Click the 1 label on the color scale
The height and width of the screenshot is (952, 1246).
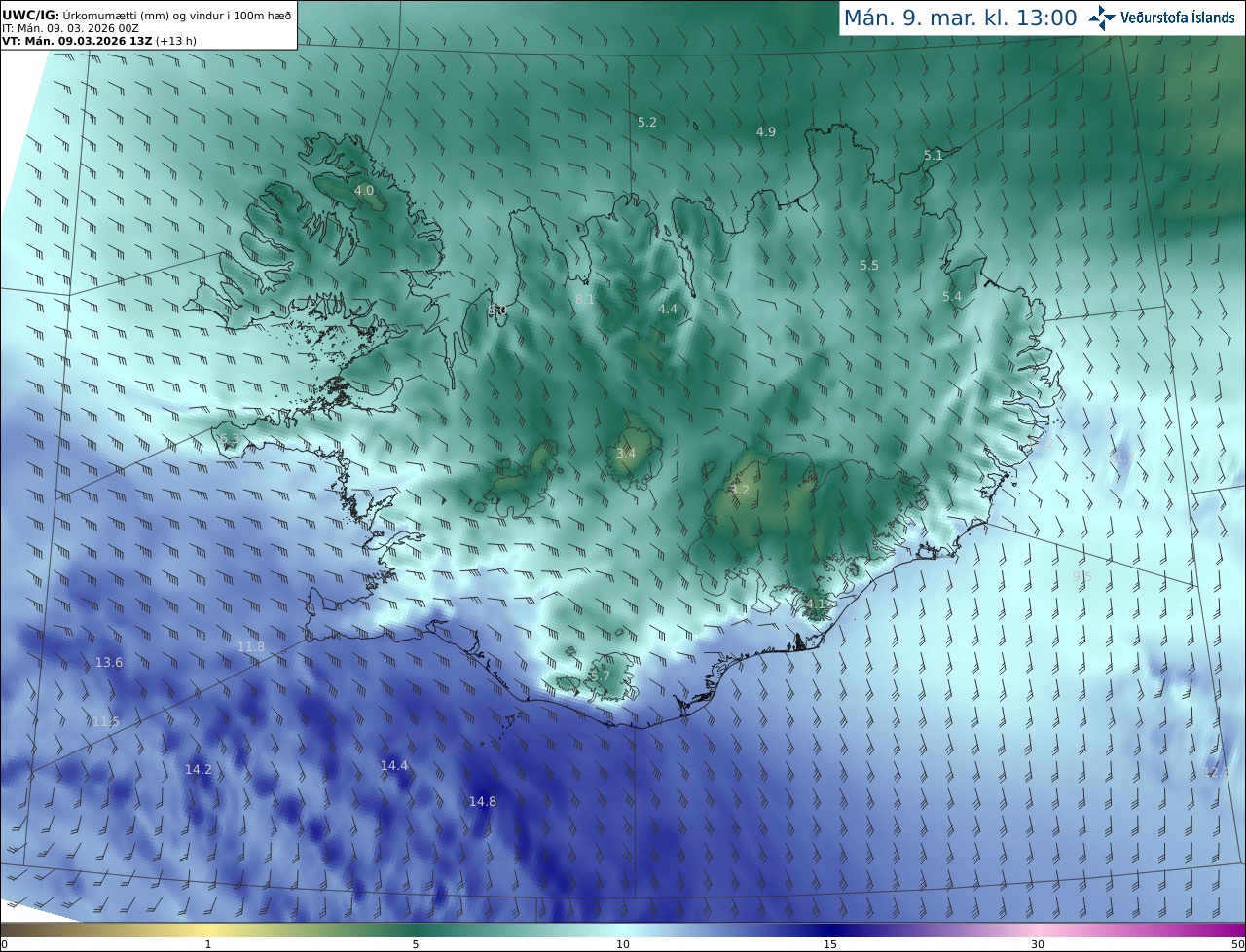(208, 945)
